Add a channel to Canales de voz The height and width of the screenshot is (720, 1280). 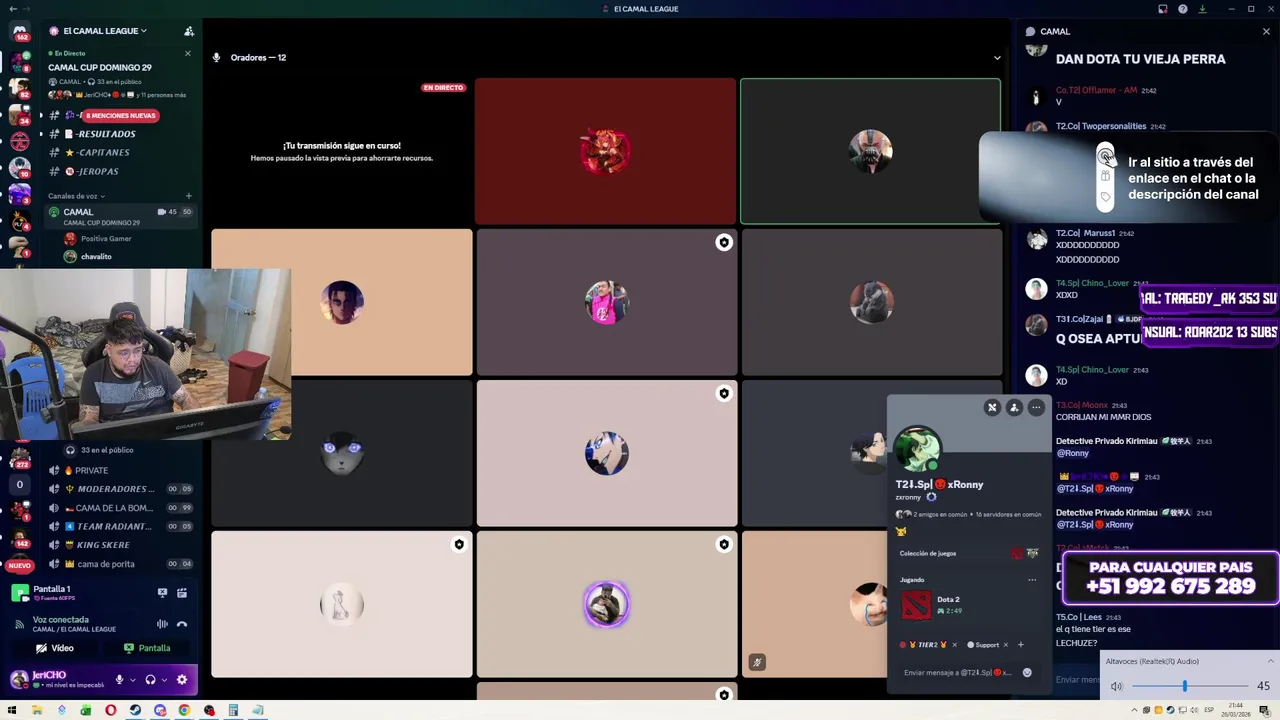pos(188,196)
